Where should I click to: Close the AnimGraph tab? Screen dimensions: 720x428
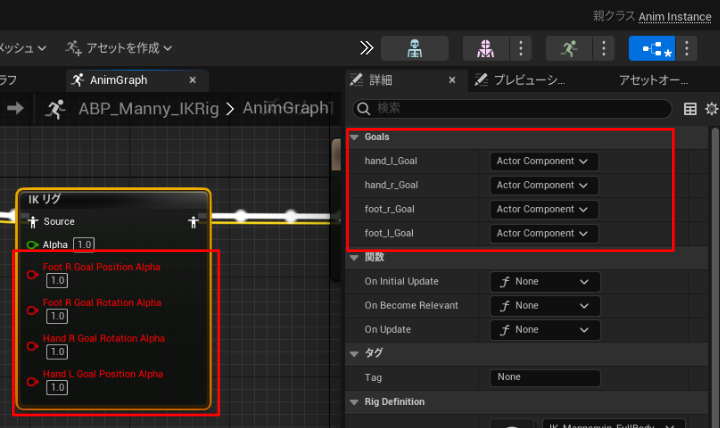coord(193,80)
